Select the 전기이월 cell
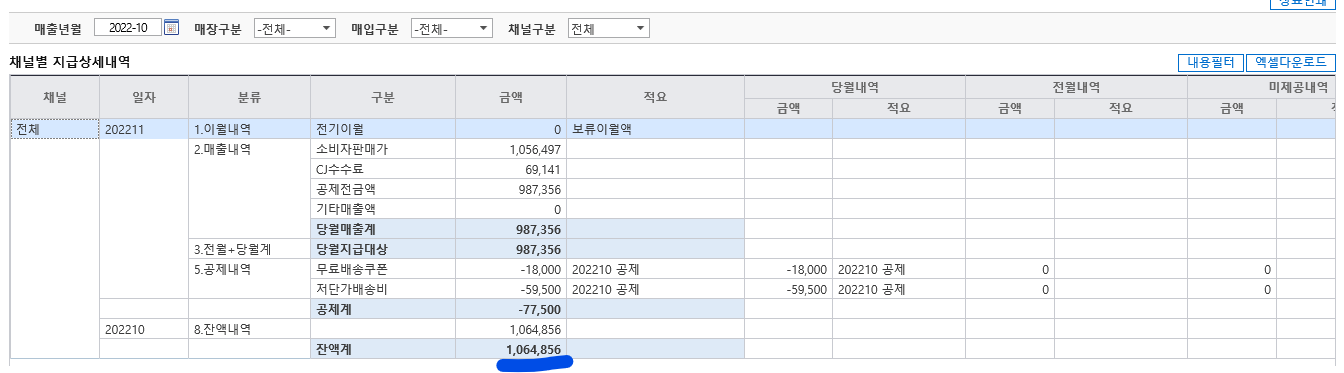1344x373 pixels. click(383, 129)
